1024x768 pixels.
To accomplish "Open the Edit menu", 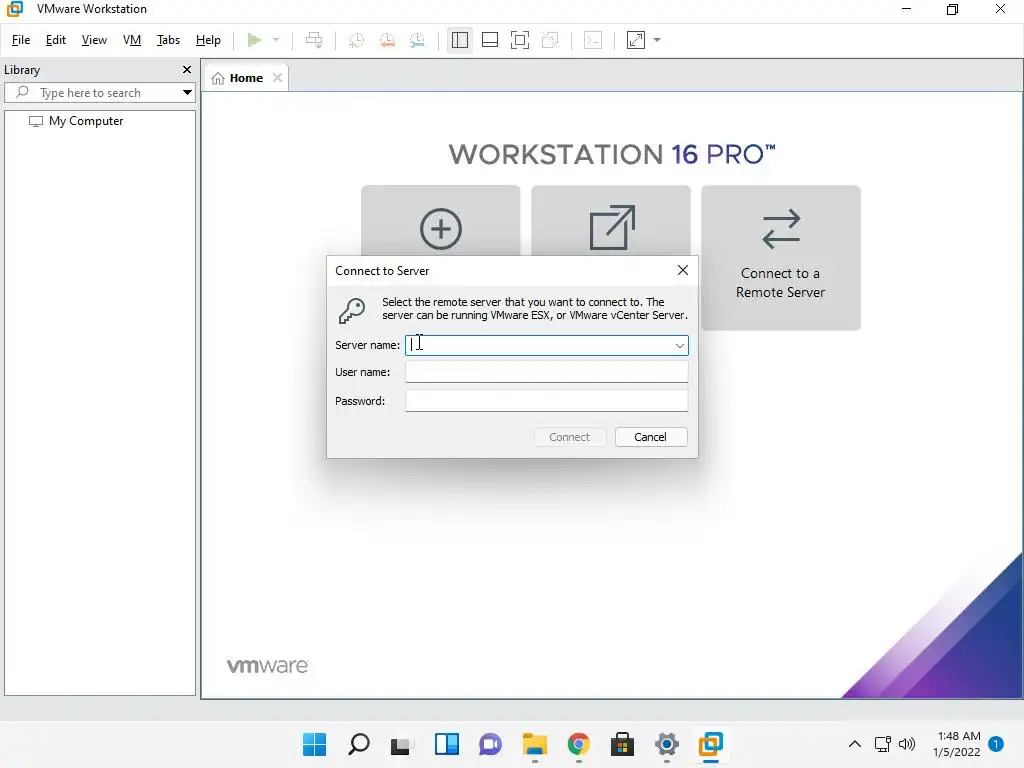I will click(56, 40).
